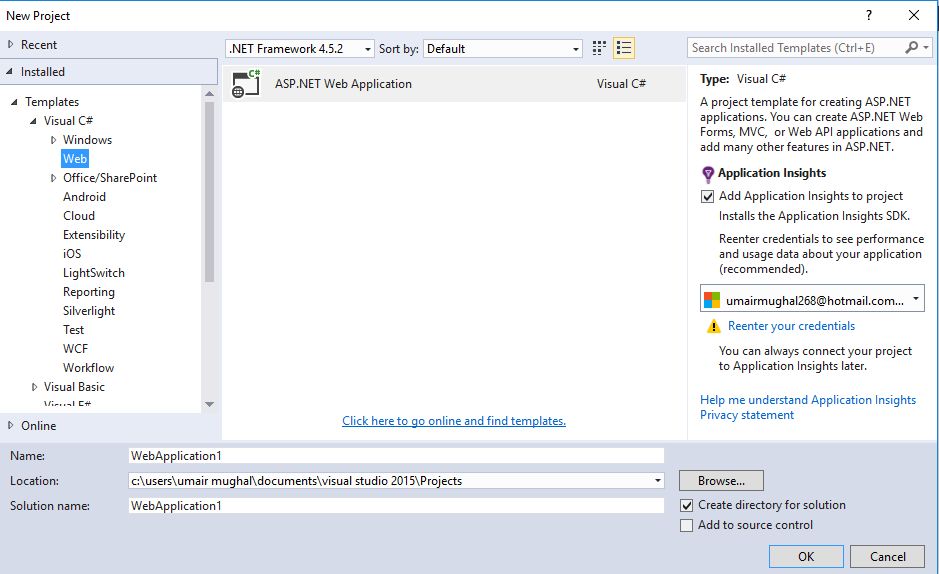Image resolution: width=939 pixels, height=574 pixels.
Task: Click the Reenter your credentials link
Action: point(791,326)
